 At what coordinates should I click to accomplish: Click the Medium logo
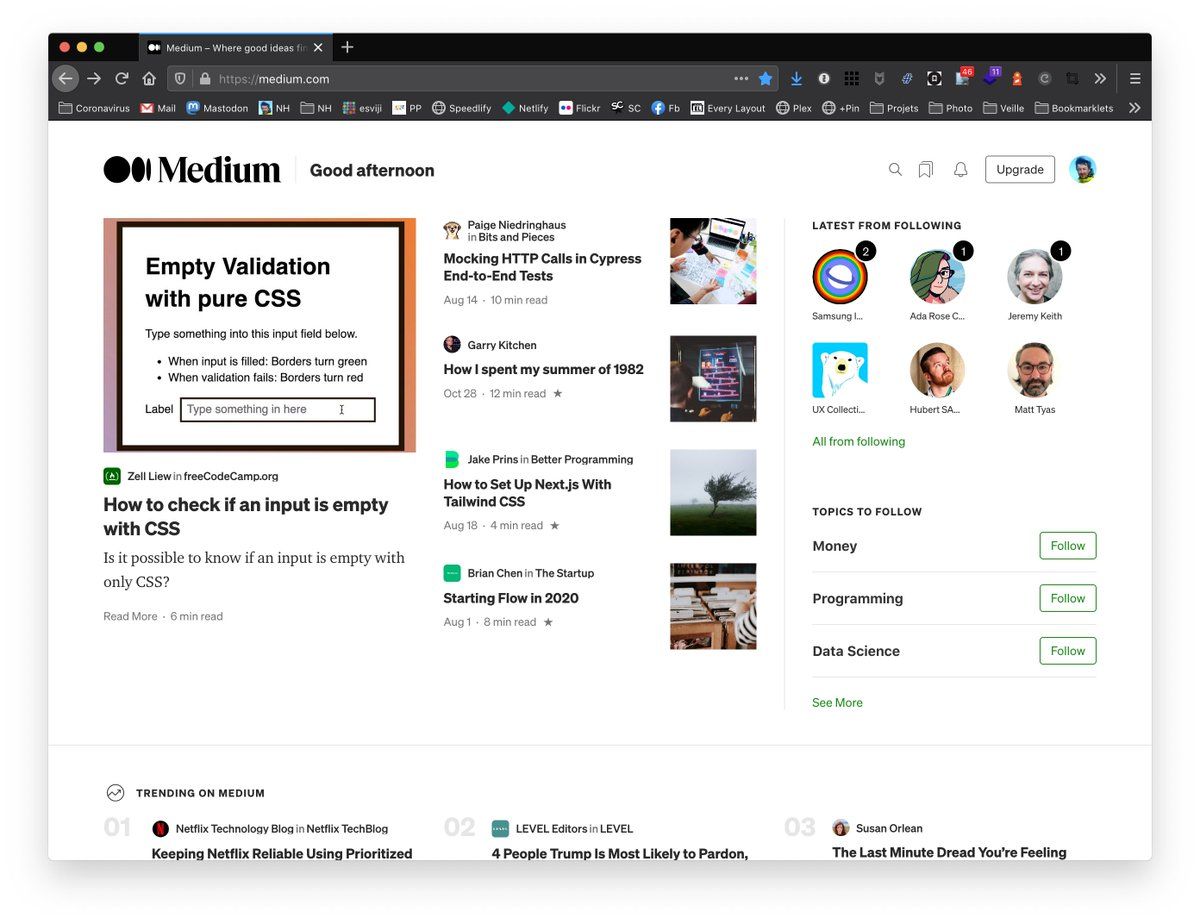192,170
